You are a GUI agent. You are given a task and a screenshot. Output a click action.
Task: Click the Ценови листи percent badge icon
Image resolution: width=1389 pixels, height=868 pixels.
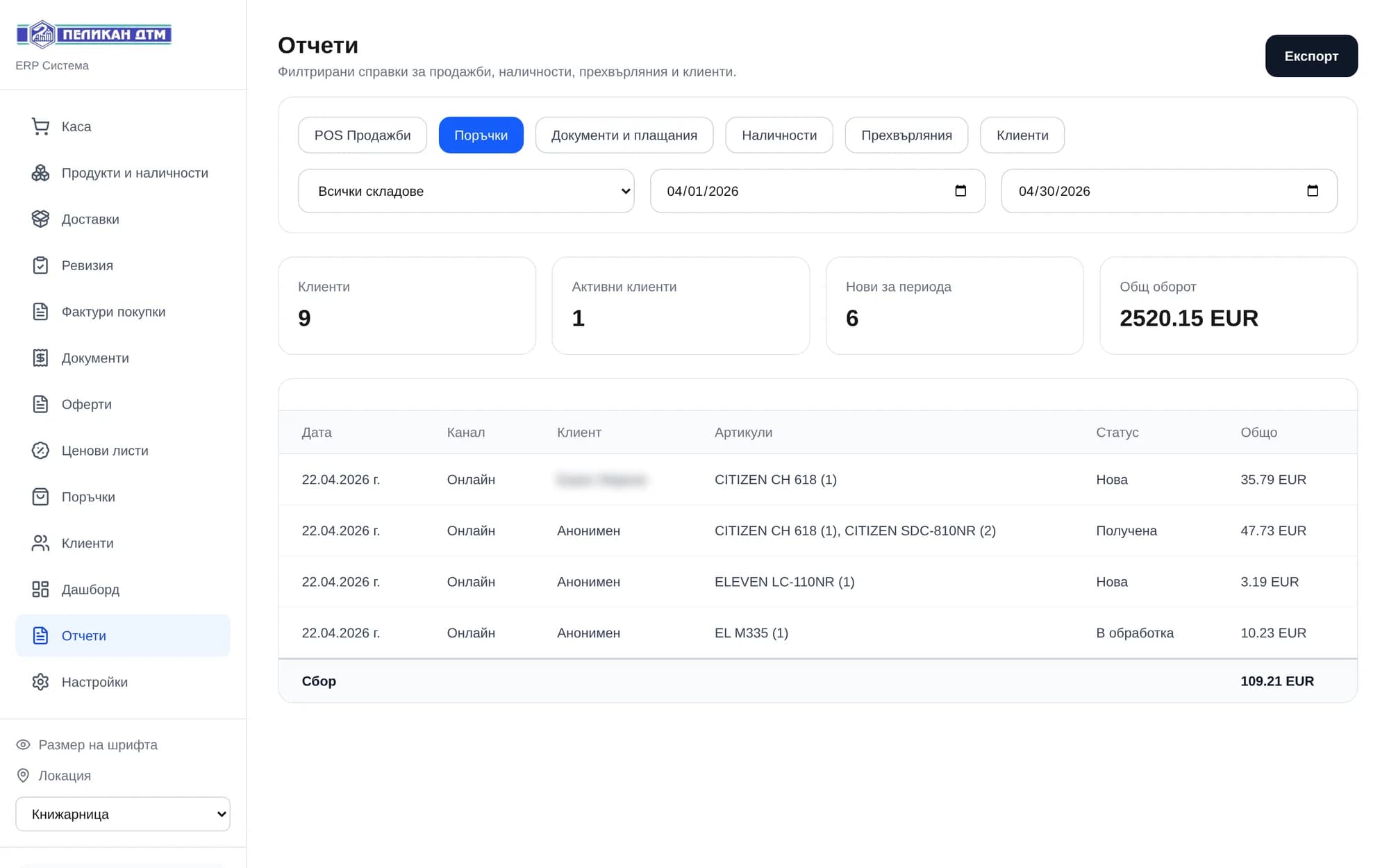[40, 451]
